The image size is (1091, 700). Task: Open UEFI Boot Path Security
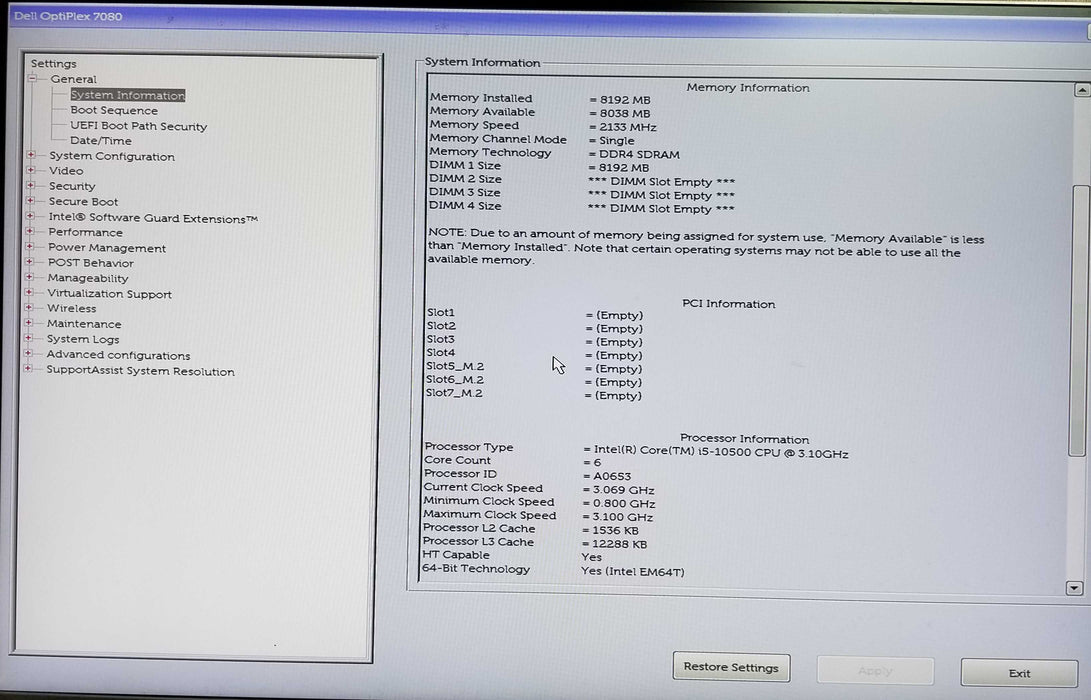138,127
